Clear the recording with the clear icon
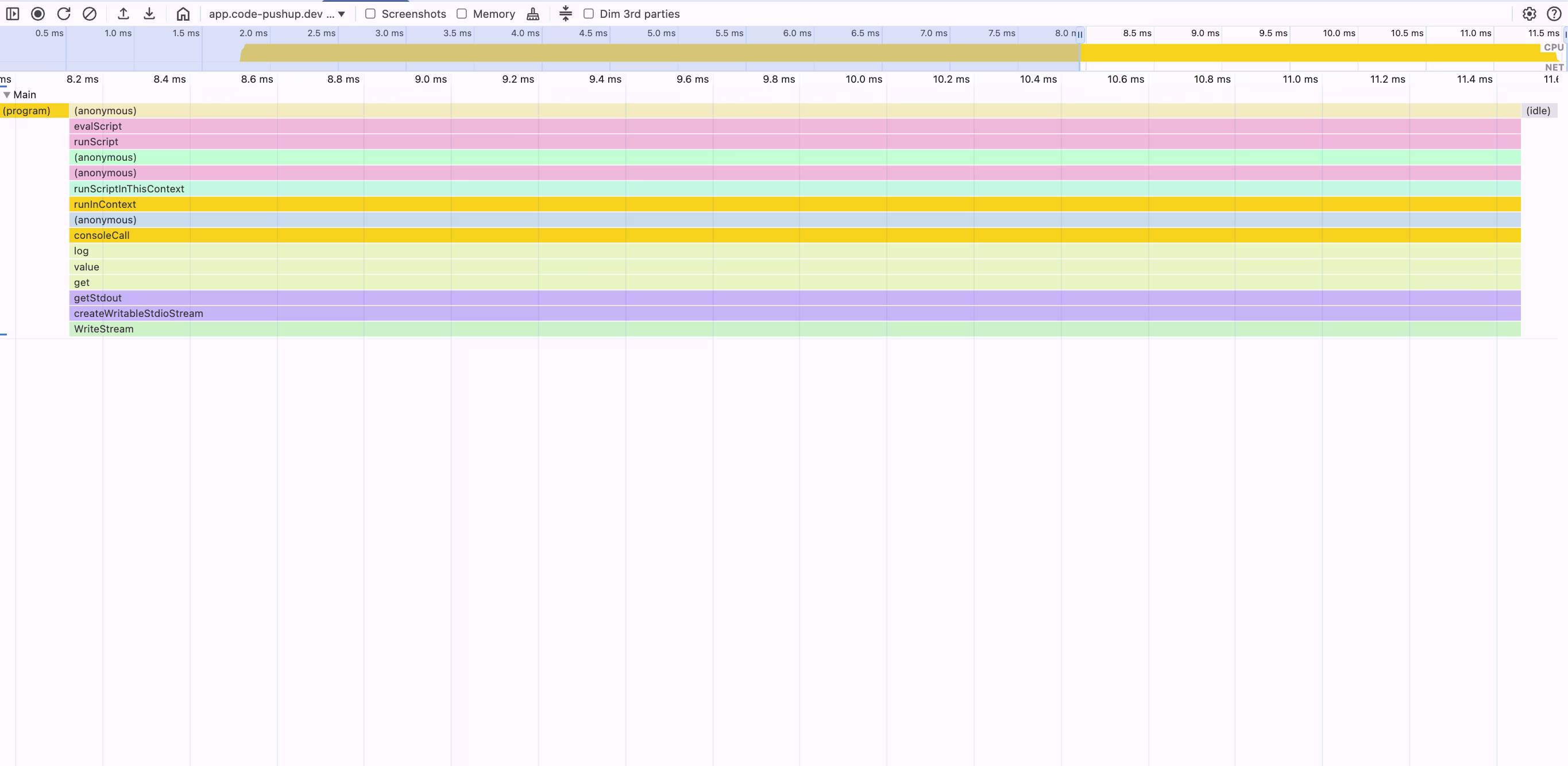1568x766 pixels. (x=90, y=13)
